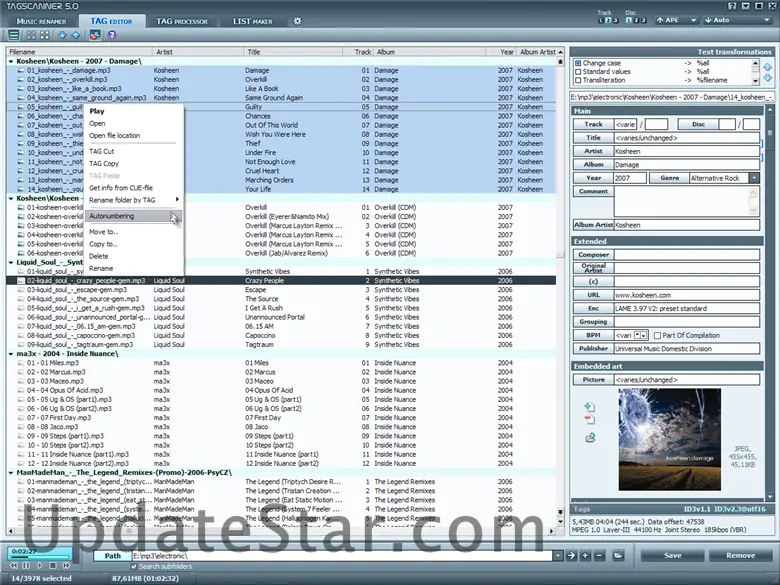Click the select all files toolbar icon

click(31, 35)
